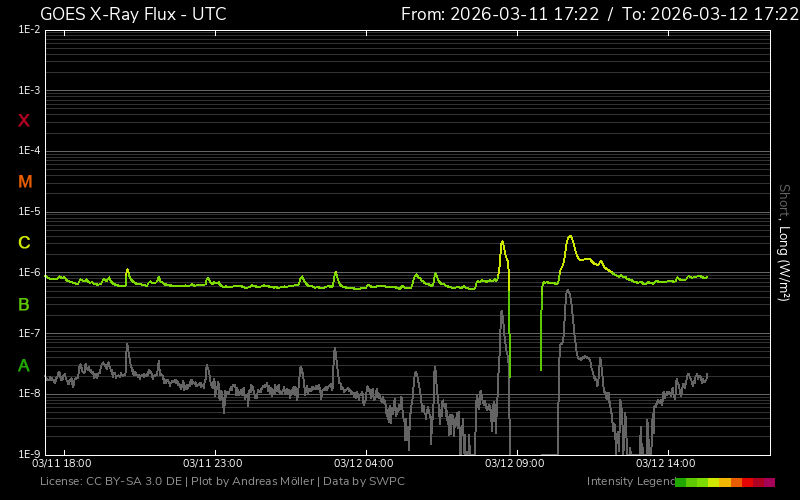This screenshot has width=800, height=500.
Task: Click the orange M flare class label
Action: point(25,182)
